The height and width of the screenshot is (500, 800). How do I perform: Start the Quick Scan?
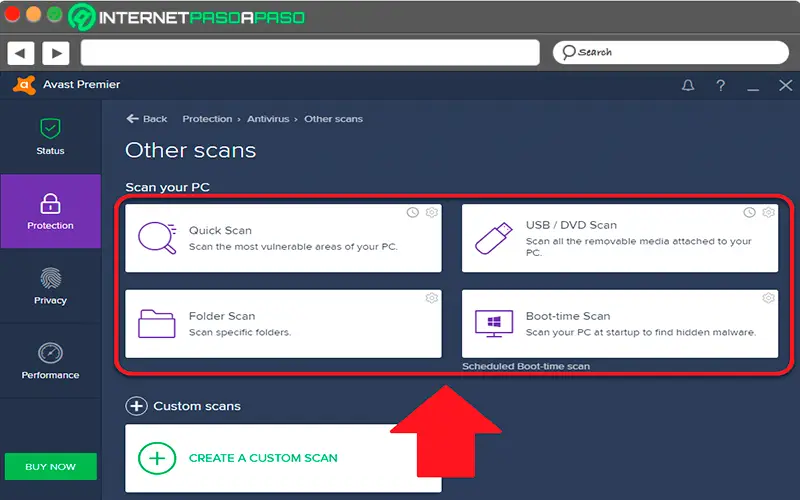(x=283, y=238)
